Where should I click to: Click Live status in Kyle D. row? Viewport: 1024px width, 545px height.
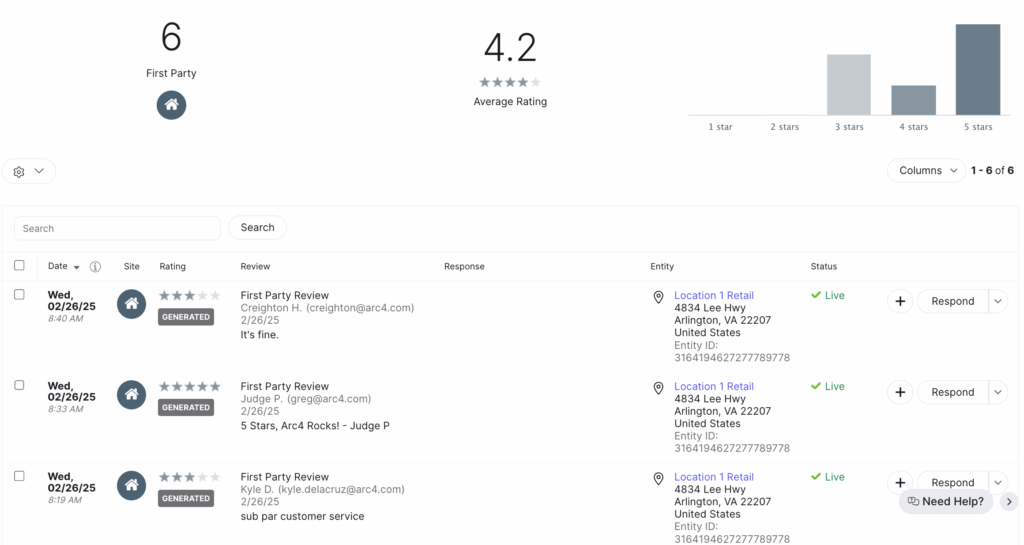click(x=827, y=477)
